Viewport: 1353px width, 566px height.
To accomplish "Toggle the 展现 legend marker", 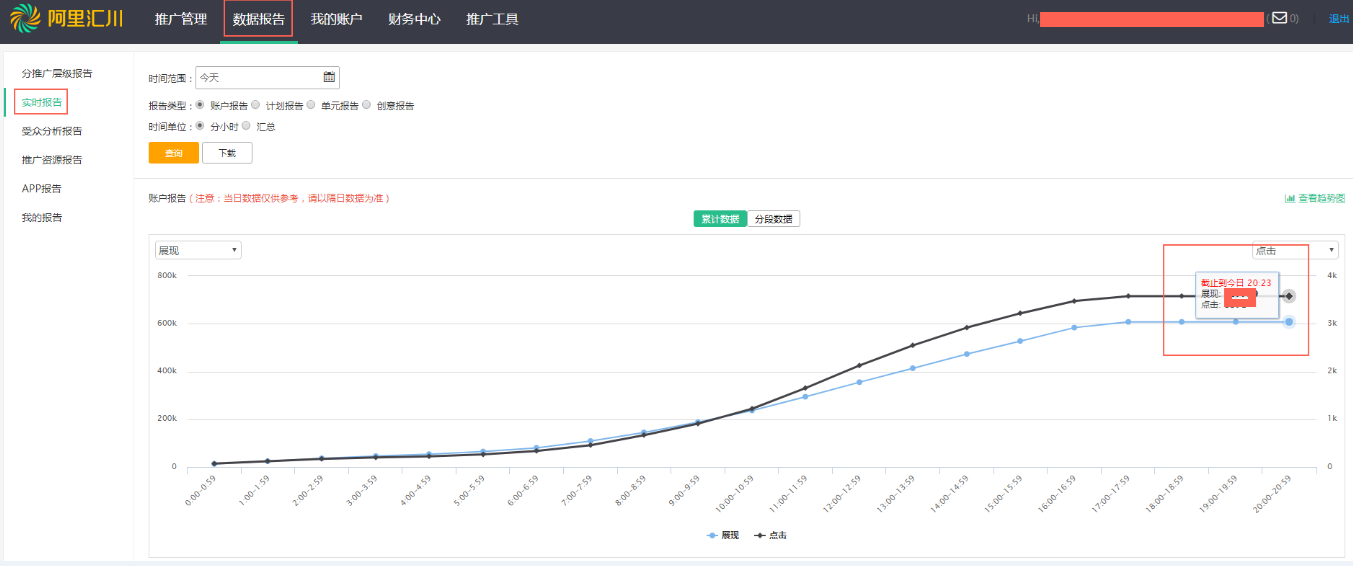I will pyautogui.click(x=712, y=535).
